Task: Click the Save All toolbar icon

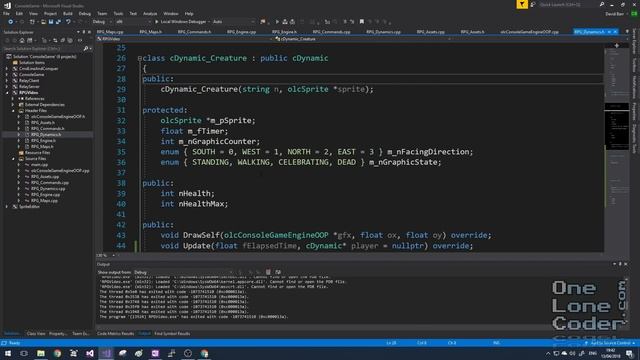Action: [58, 22]
